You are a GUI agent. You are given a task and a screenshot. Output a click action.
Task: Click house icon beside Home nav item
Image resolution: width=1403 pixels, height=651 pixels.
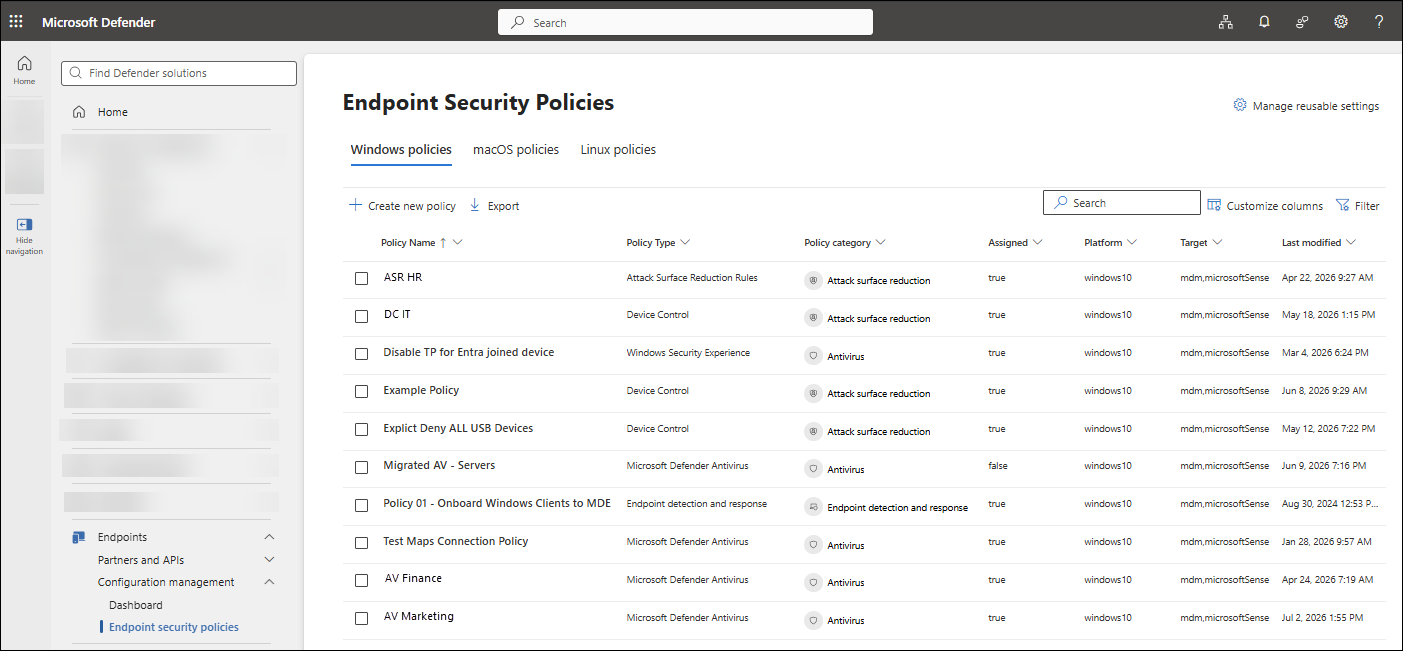[x=79, y=112]
